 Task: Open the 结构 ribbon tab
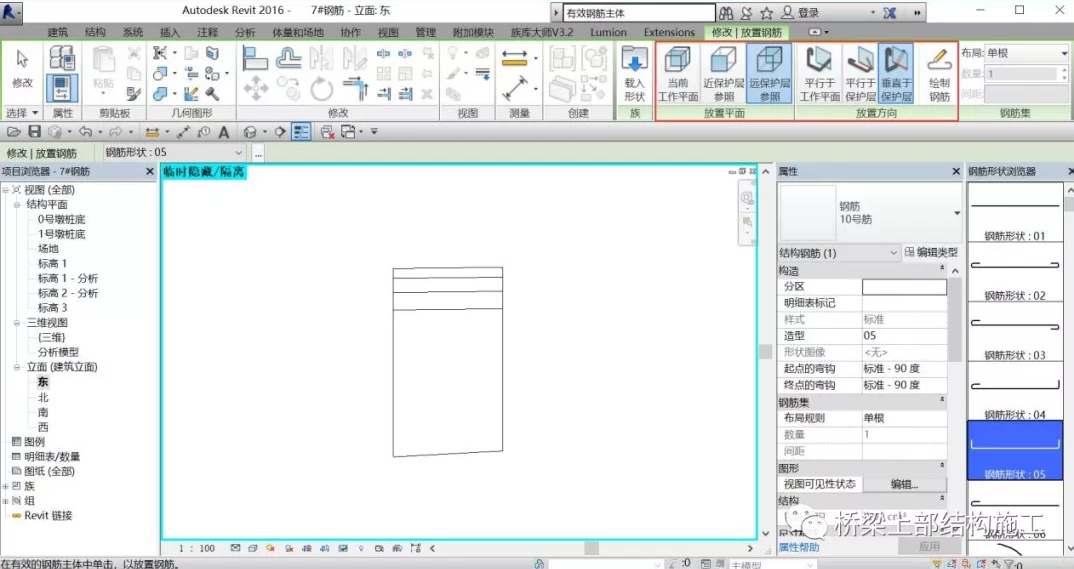(95, 32)
